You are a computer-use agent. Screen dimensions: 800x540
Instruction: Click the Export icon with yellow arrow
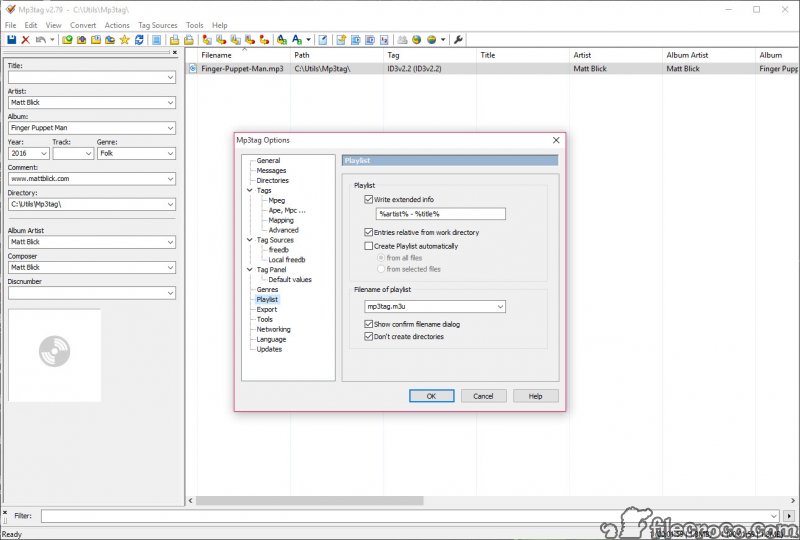pyautogui.click(x=341, y=40)
